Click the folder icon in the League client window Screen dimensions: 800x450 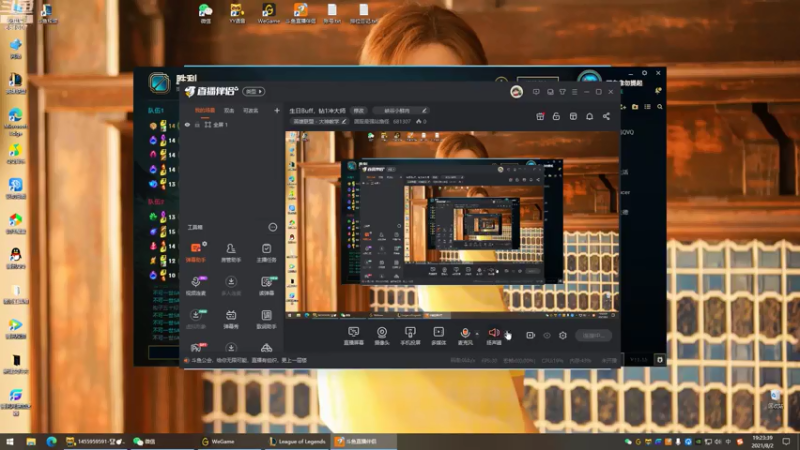click(635, 107)
